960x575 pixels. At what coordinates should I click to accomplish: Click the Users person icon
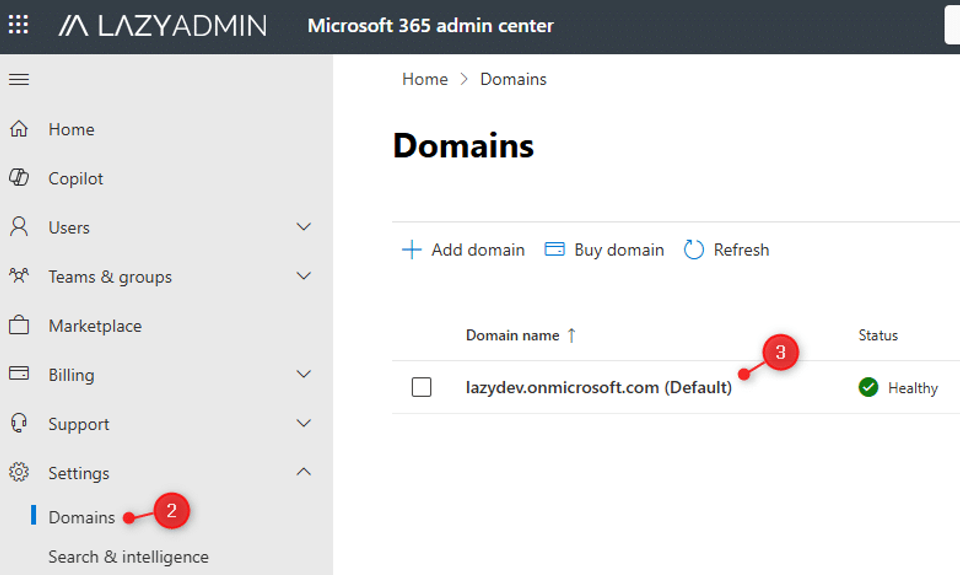pyautogui.click(x=19, y=227)
